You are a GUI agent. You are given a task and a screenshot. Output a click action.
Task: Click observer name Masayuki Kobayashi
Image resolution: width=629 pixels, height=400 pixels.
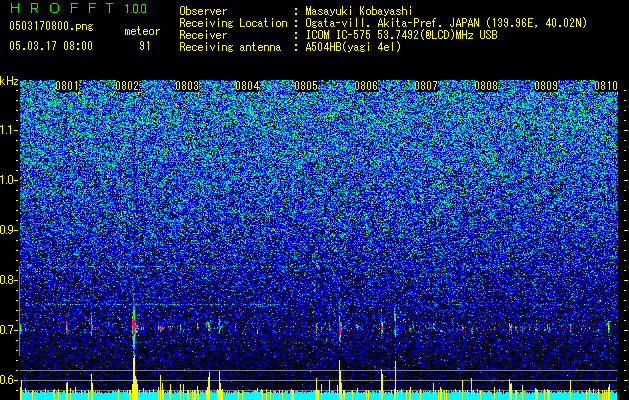tap(359, 11)
